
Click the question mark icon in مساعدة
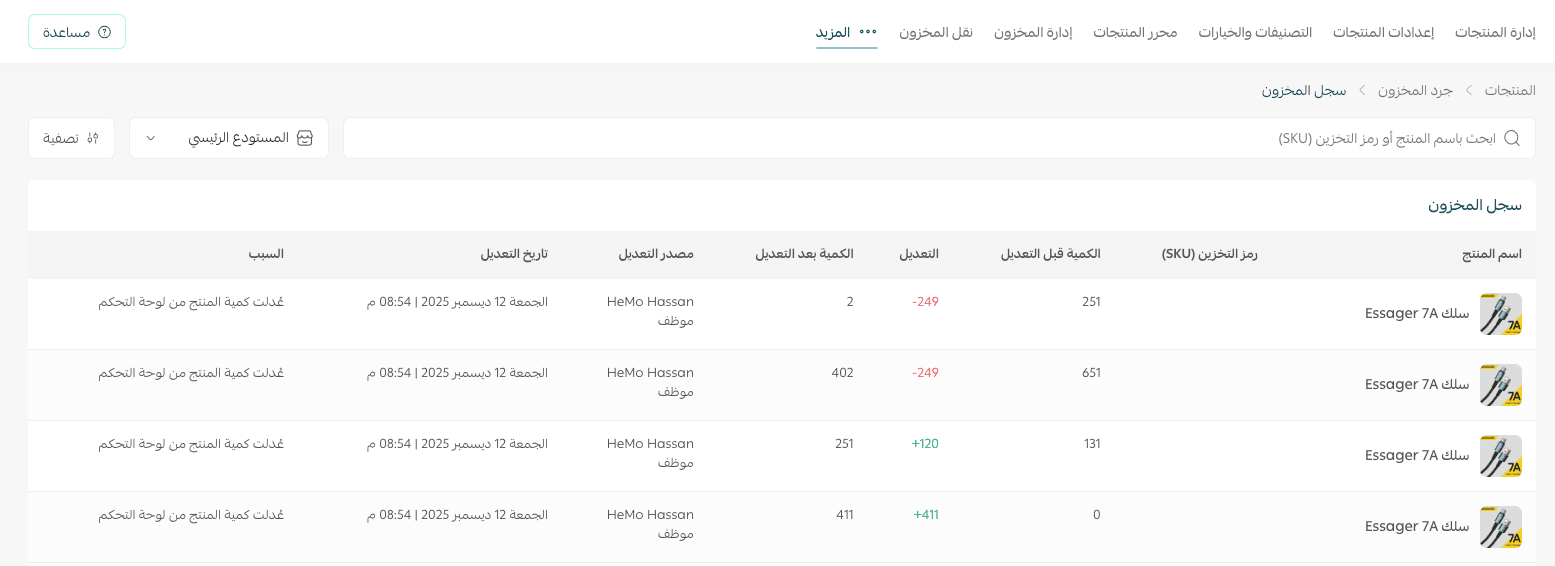point(105,32)
